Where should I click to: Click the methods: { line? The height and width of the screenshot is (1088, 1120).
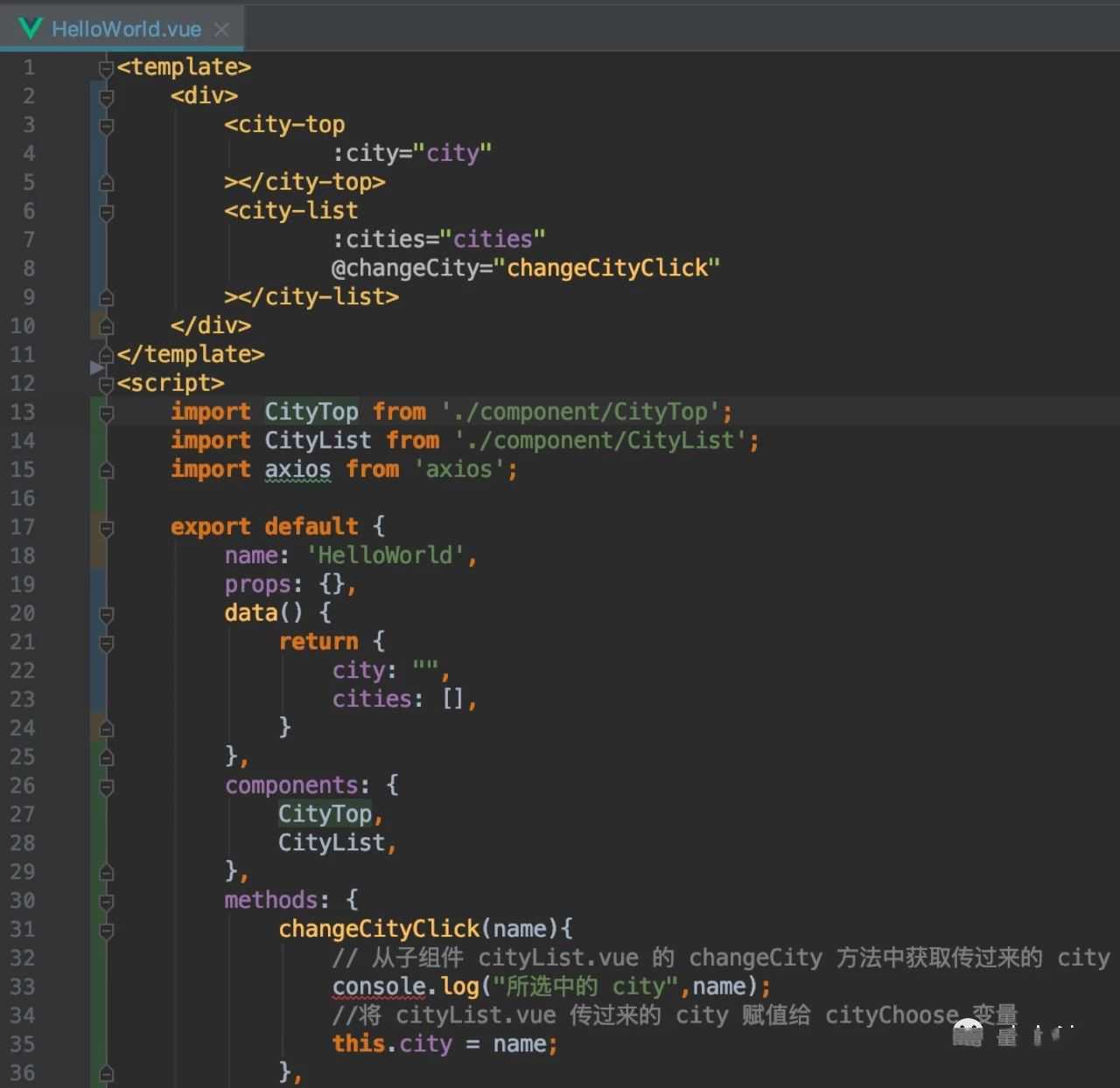290,901
